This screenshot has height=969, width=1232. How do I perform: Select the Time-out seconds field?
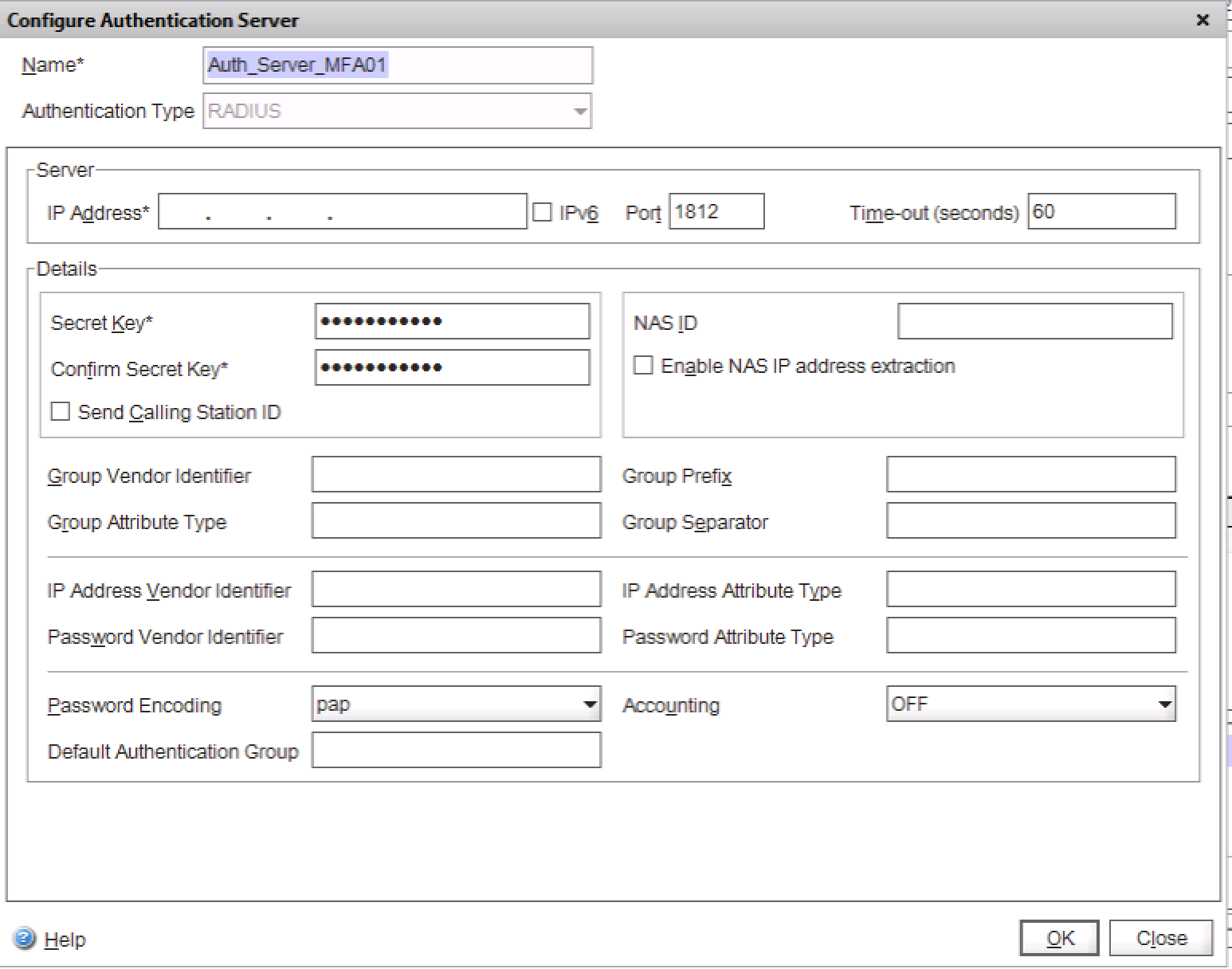pyautogui.click(x=1101, y=211)
